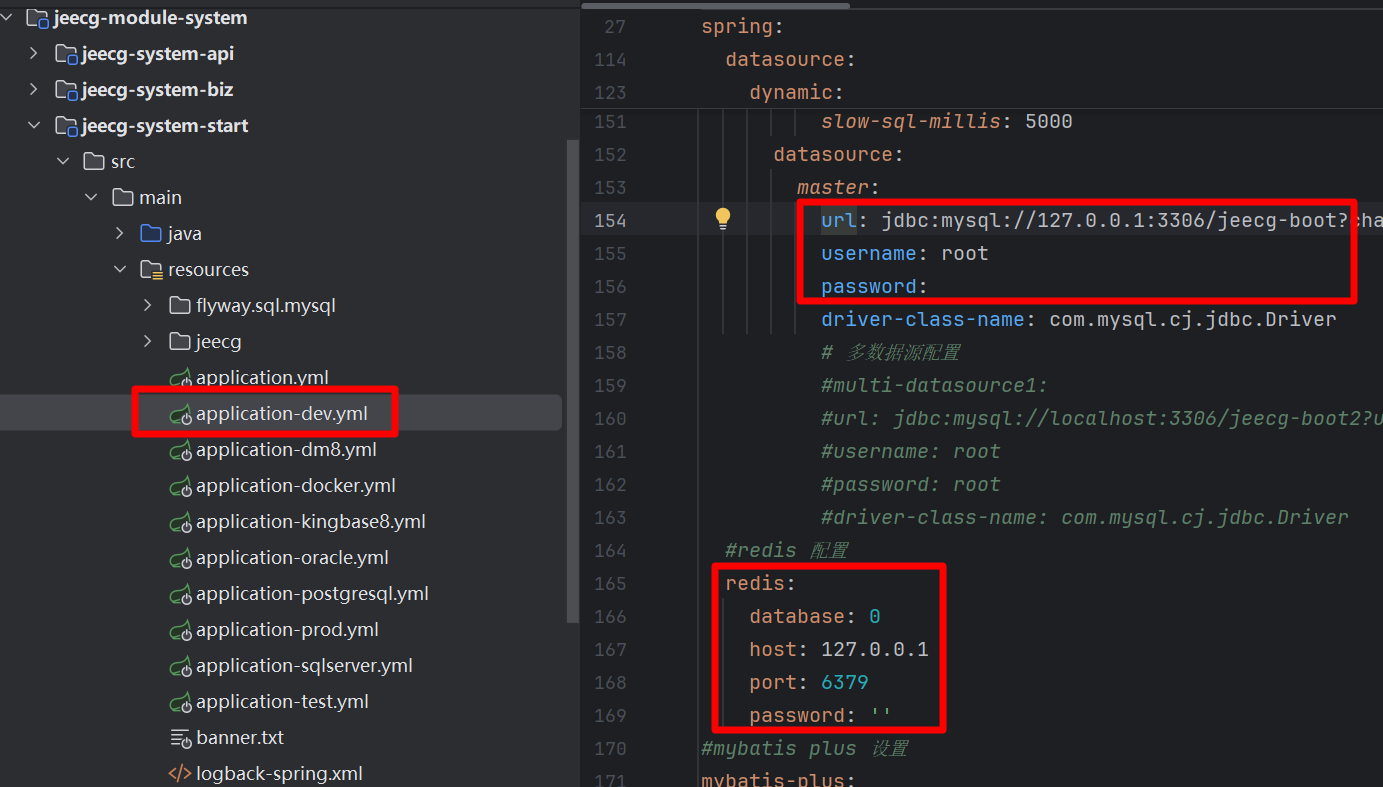Click the jeecg-system-api module icon
Viewport: 1383px width, 787px height.
(x=66, y=54)
